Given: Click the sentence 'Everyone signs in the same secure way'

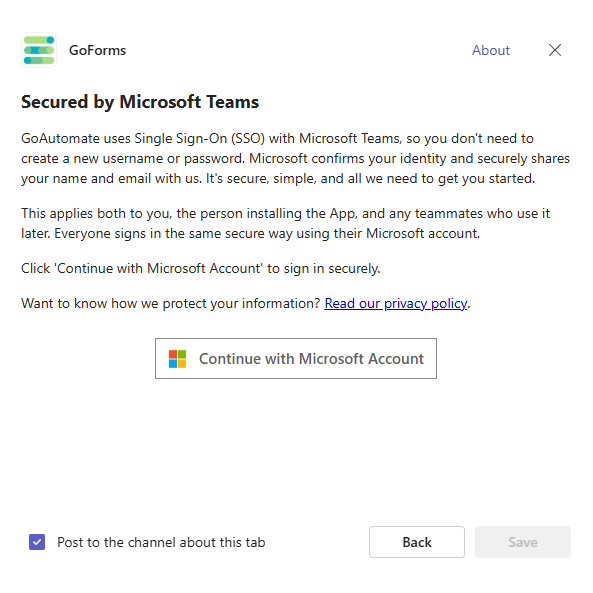Looking at the screenshot, I should pos(267,233).
